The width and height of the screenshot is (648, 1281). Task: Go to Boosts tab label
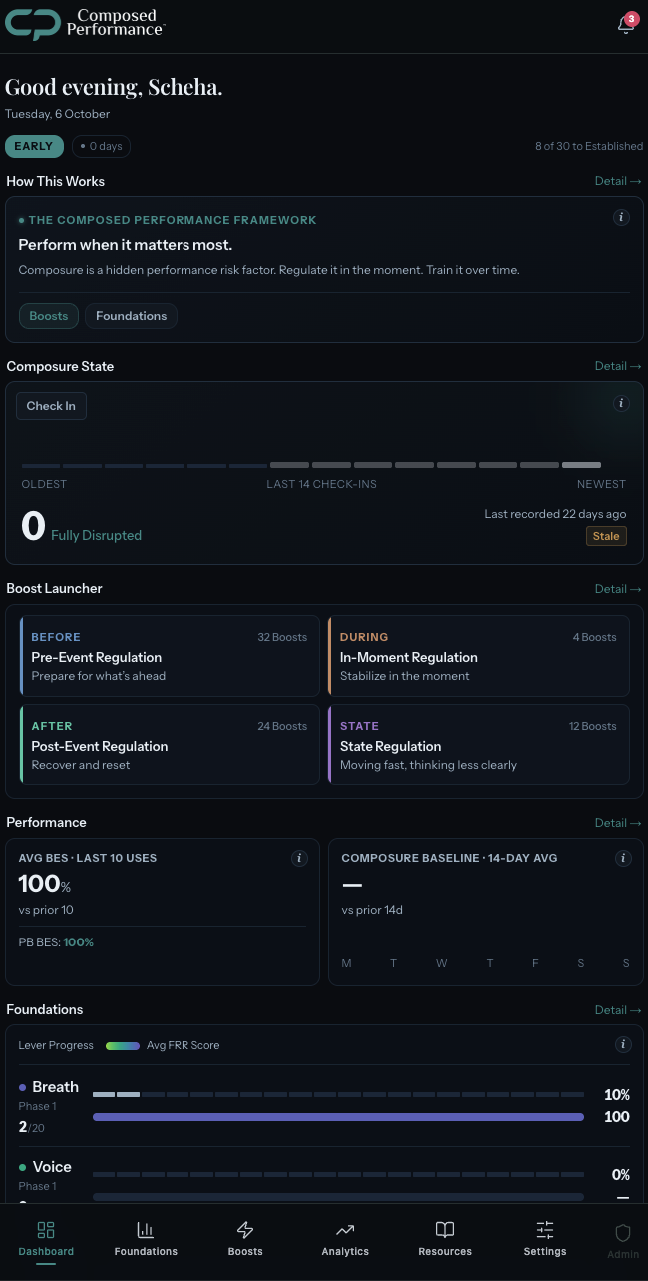coord(245,1252)
